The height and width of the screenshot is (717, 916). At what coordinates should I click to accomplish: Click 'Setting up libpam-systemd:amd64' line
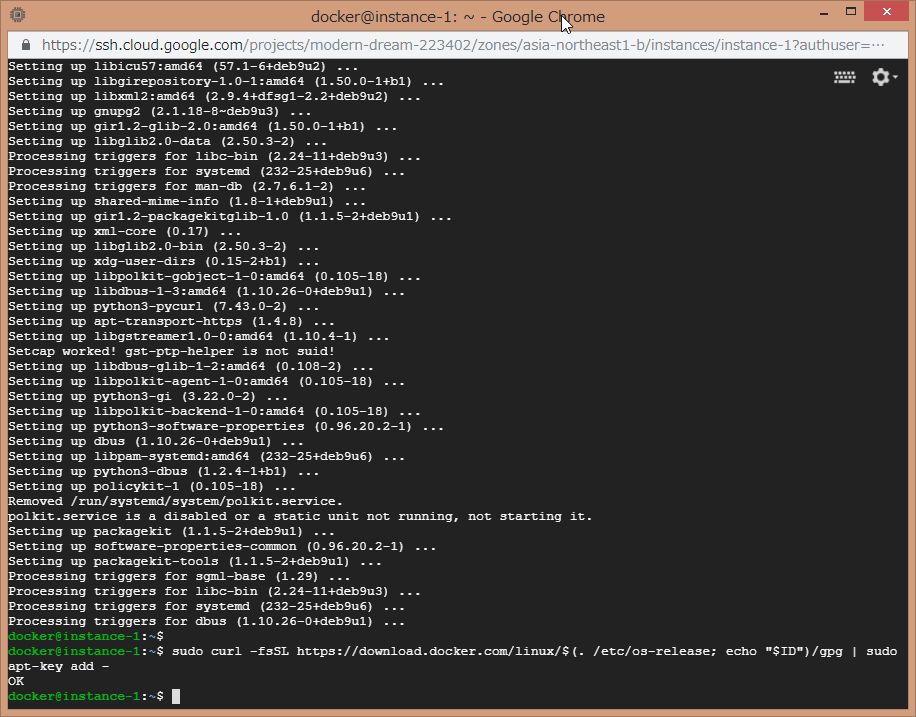tap(206, 456)
